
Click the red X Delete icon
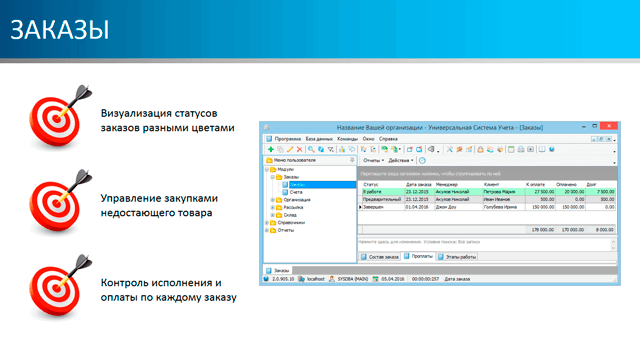(300, 149)
